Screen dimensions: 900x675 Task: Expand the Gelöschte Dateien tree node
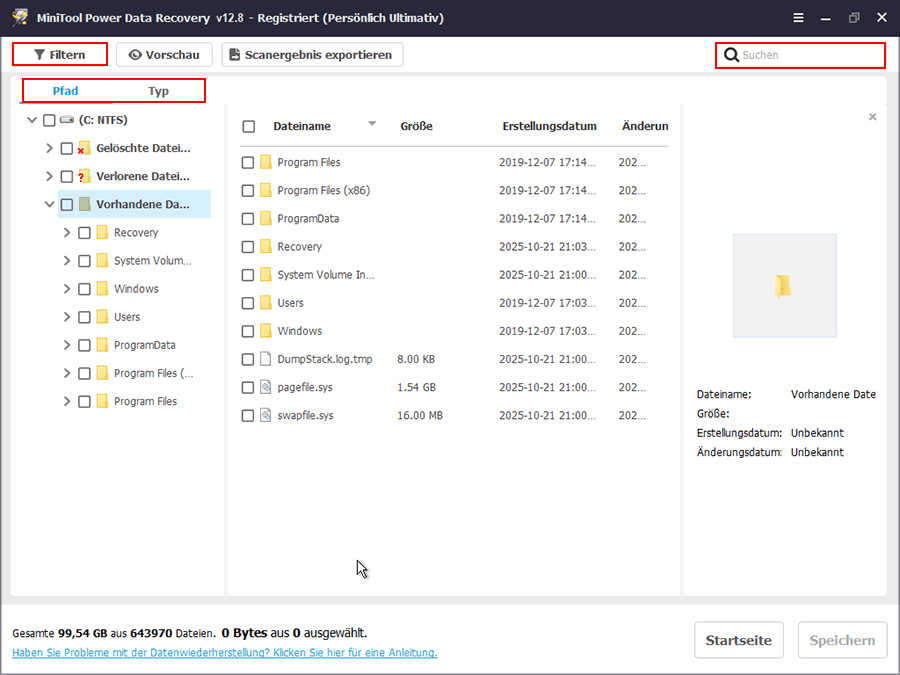48,147
